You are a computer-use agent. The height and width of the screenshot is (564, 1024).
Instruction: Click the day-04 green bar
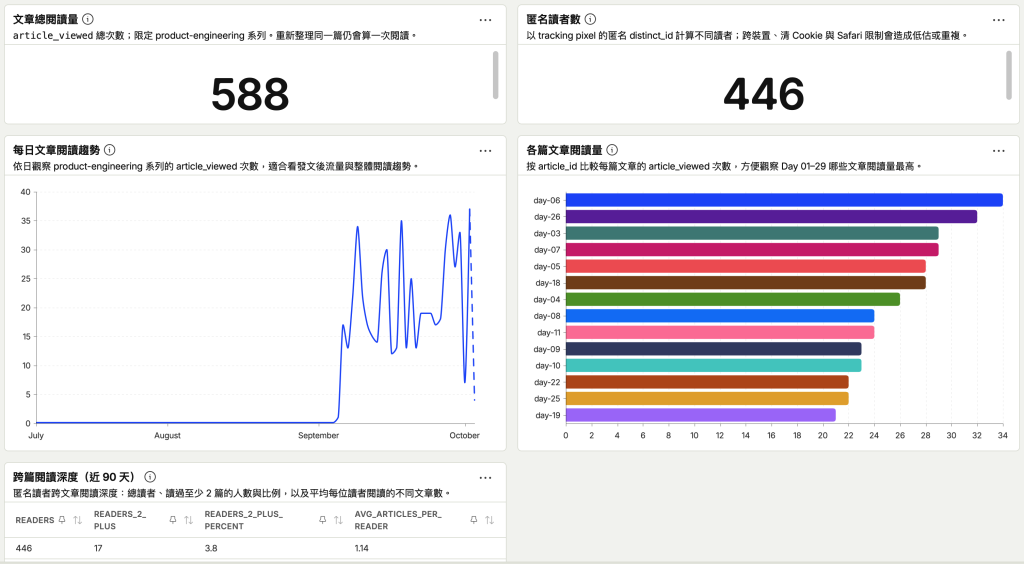tap(733, 299)
